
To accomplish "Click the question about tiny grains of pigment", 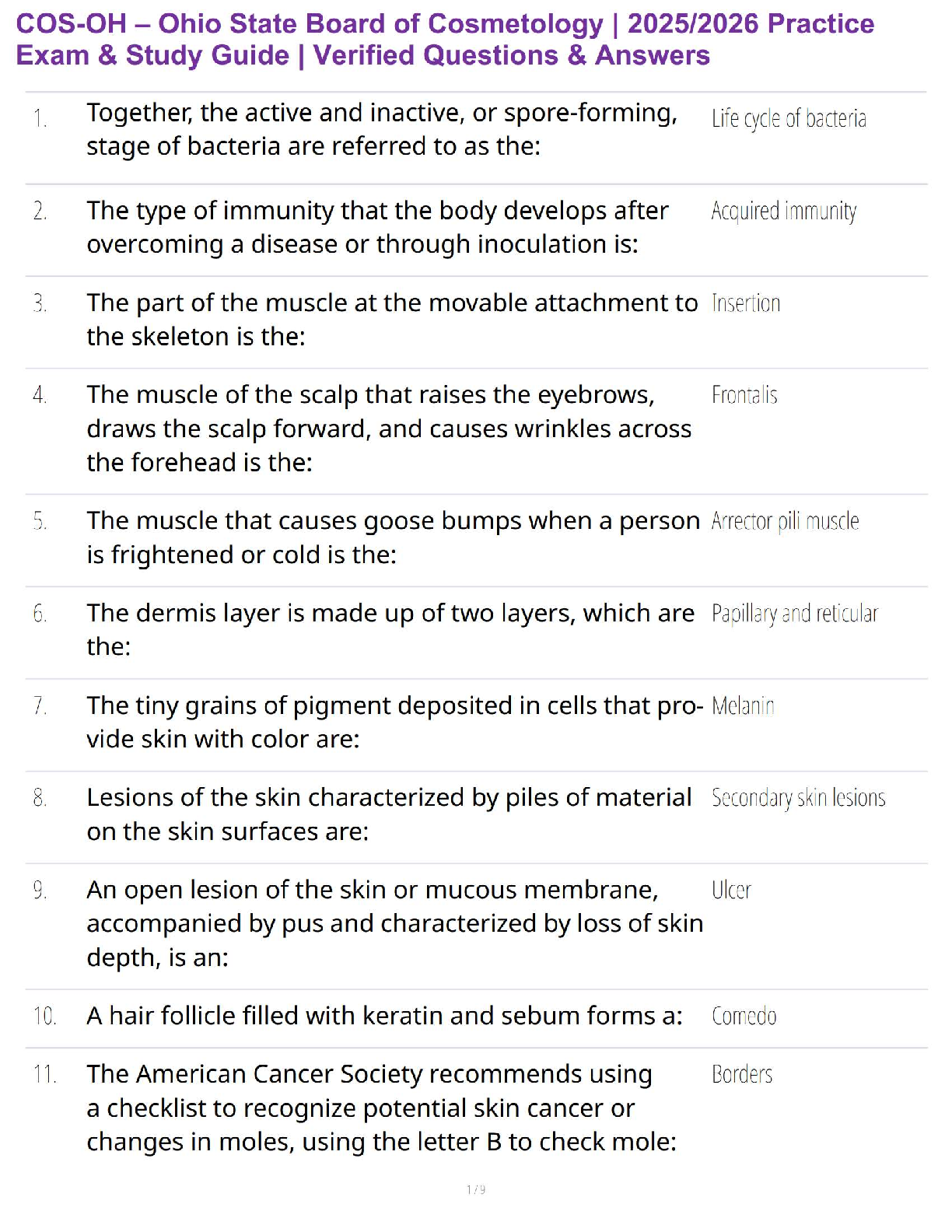I will (x=394, y=722).
